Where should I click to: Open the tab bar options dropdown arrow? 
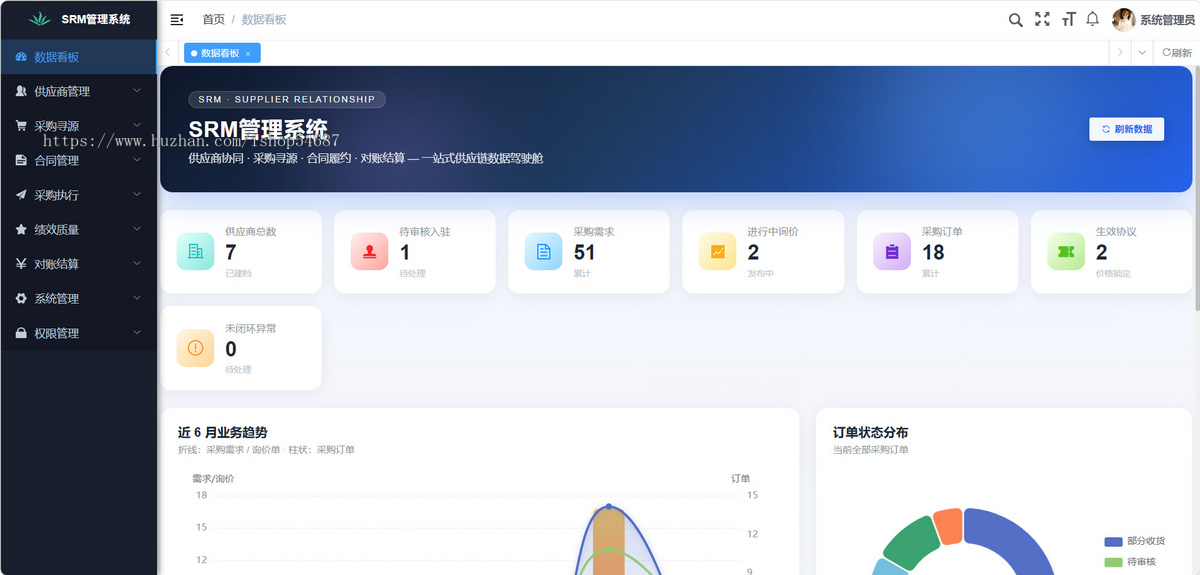click(x=1142, y=53)
